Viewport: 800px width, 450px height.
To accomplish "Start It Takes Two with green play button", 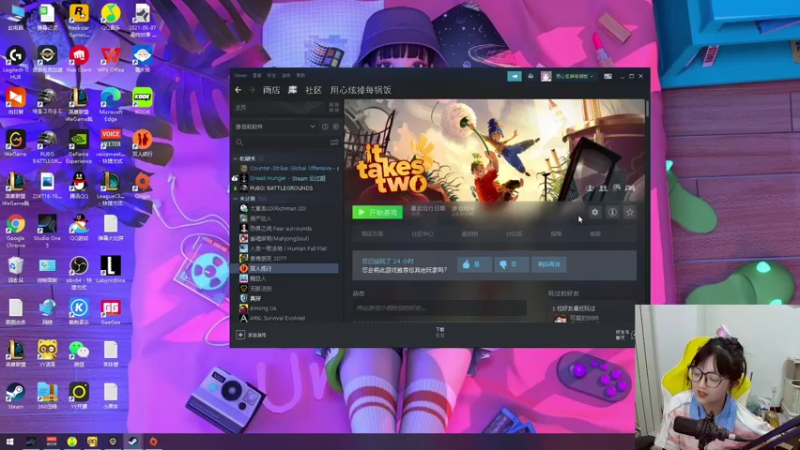I will pos(378,212).
